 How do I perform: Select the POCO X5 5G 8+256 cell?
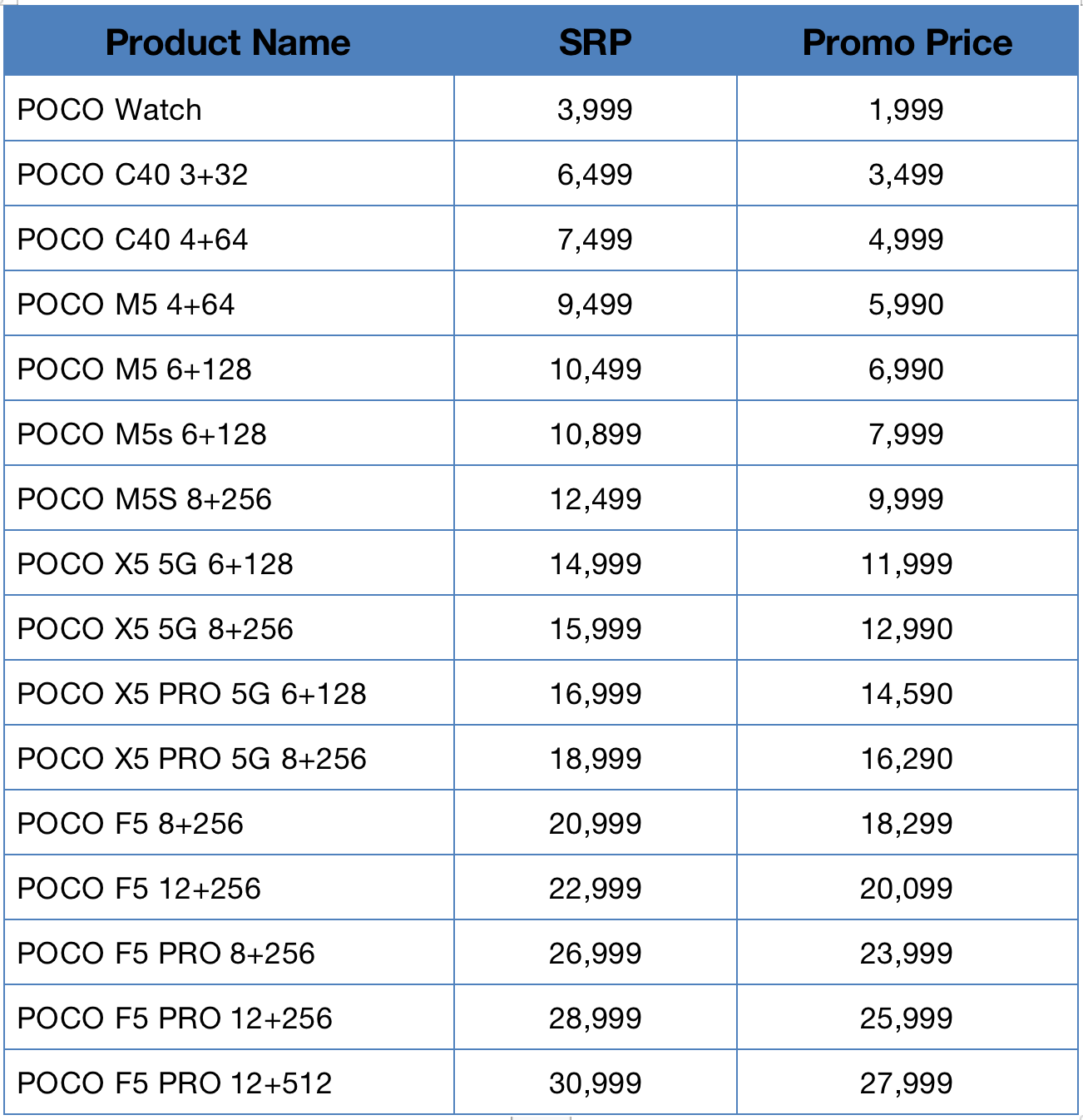pyautogui.click(x=229, y=628)
